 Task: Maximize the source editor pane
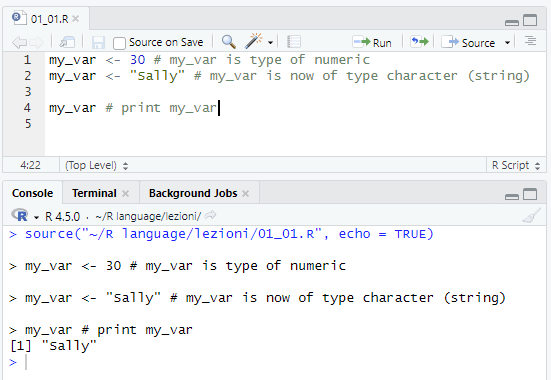tap(530, 20)
